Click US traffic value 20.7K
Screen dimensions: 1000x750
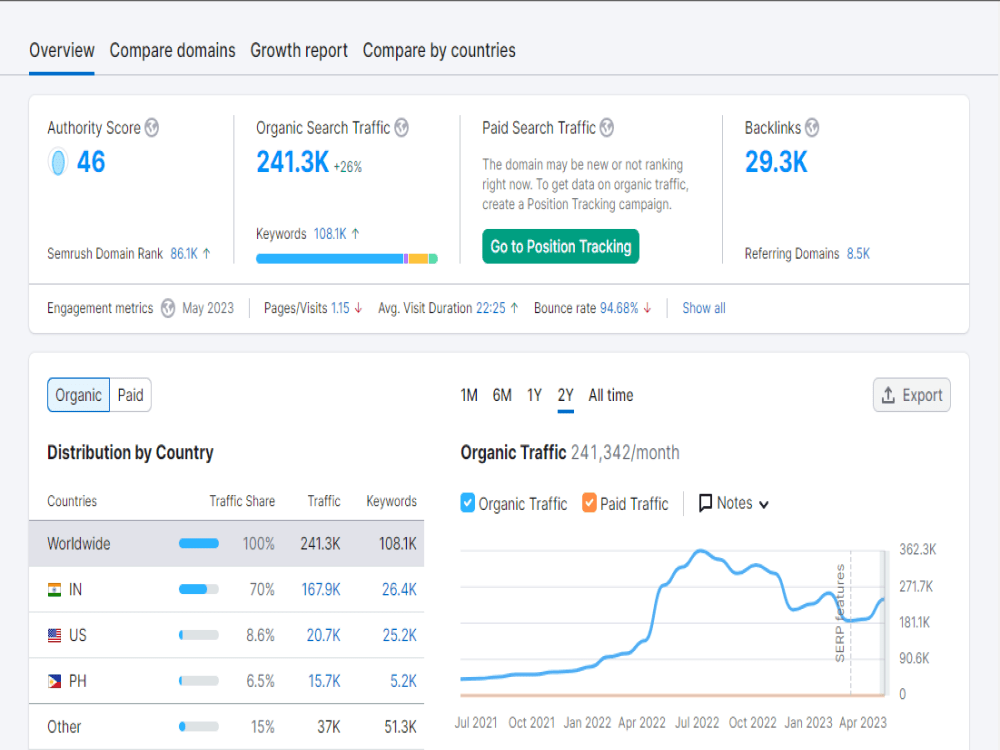pos(323,636)
